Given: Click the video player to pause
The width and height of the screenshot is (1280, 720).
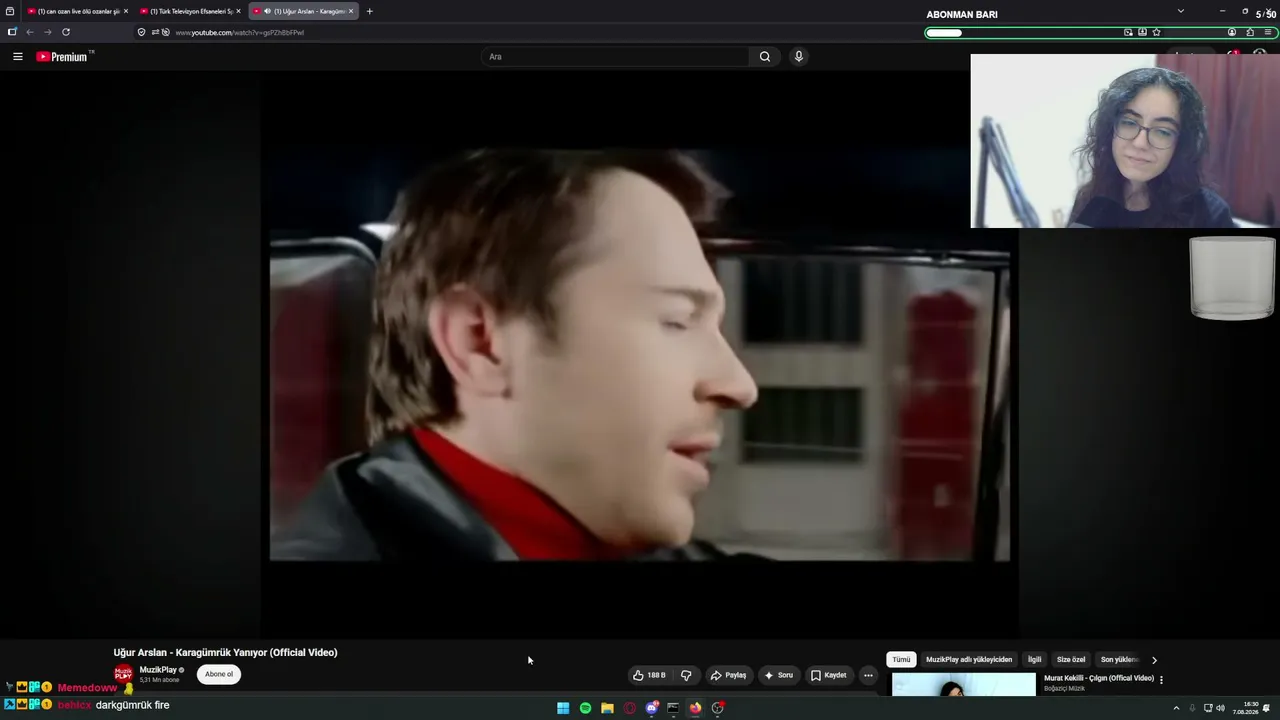Looking at the screenshot, I should [640, 355].
